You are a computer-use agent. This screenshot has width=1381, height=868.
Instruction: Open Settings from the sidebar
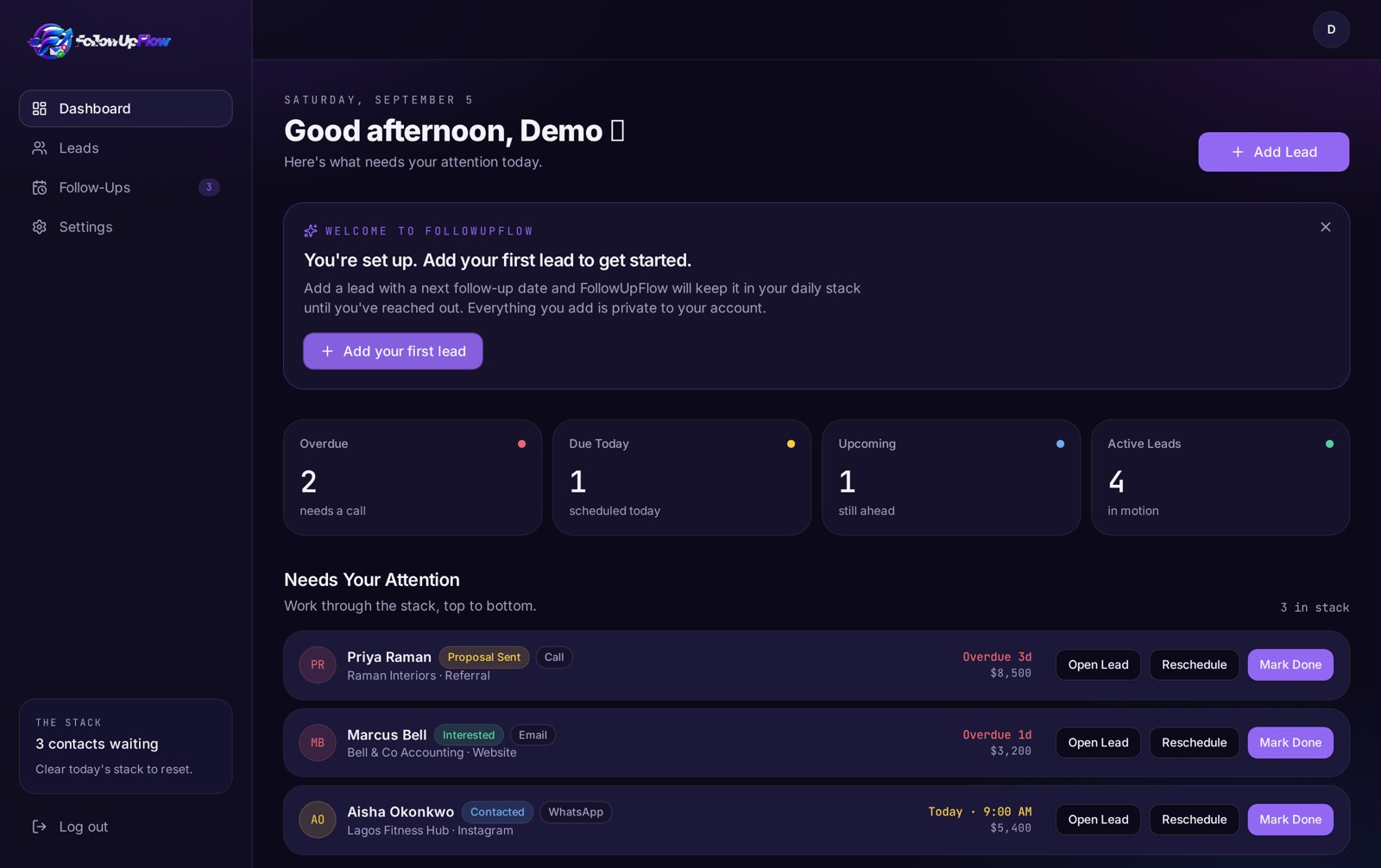tap(126, 227)
